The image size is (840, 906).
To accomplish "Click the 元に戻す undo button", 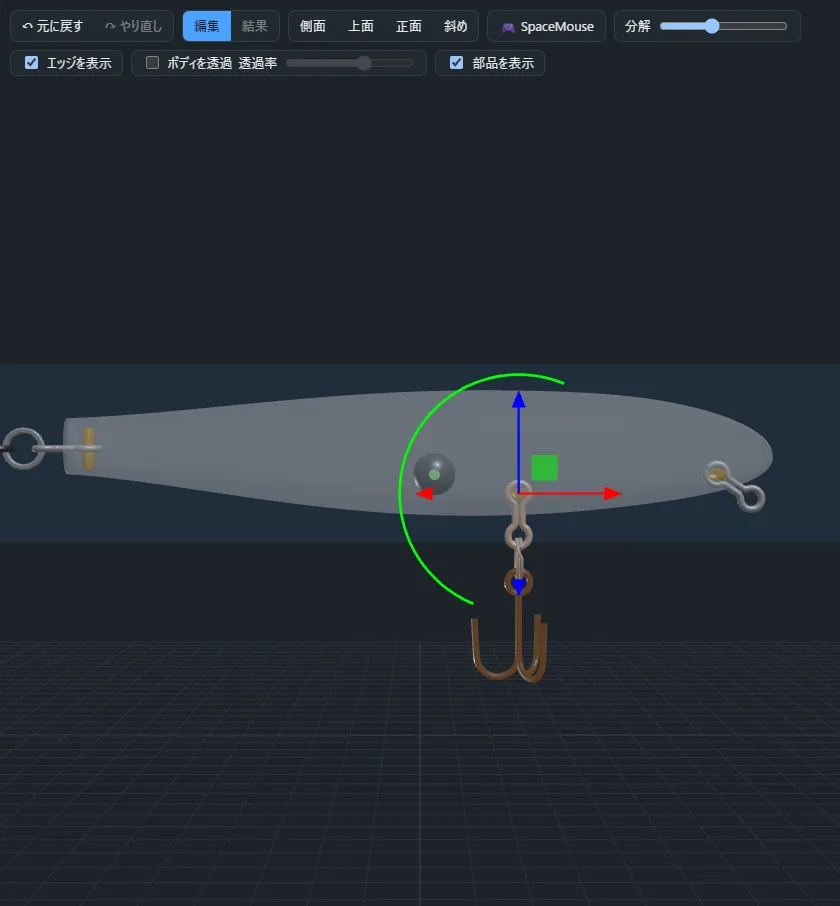I will coord(52,26).
